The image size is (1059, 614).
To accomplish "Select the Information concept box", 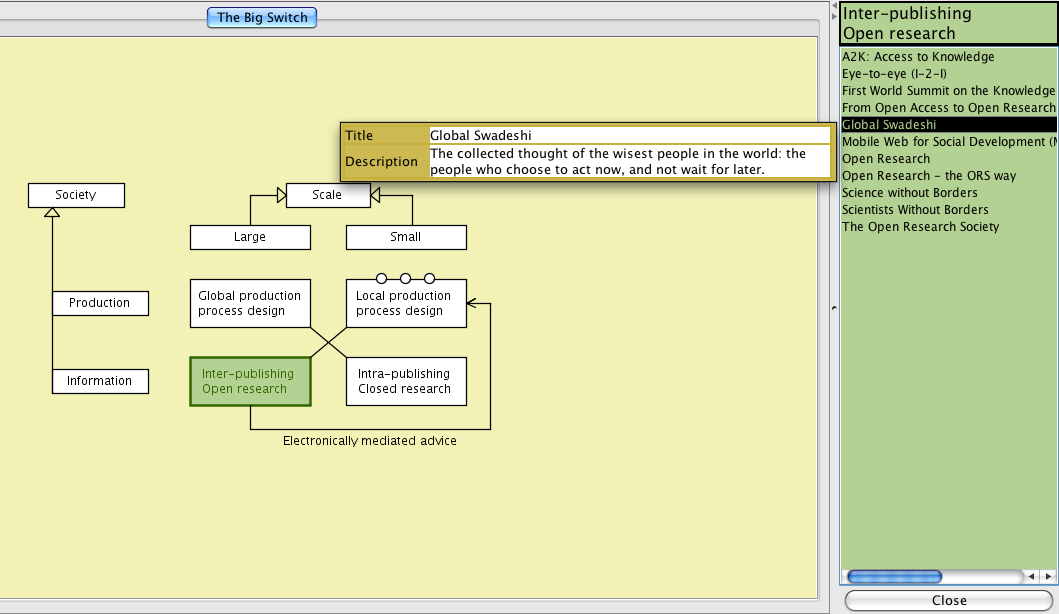I will pos(99,381).
